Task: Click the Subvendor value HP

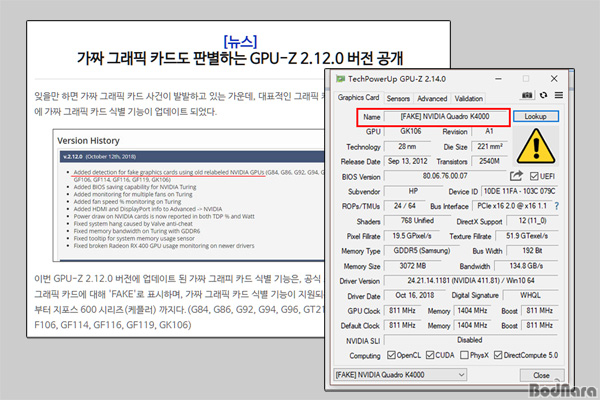Action: coord(413,191)
